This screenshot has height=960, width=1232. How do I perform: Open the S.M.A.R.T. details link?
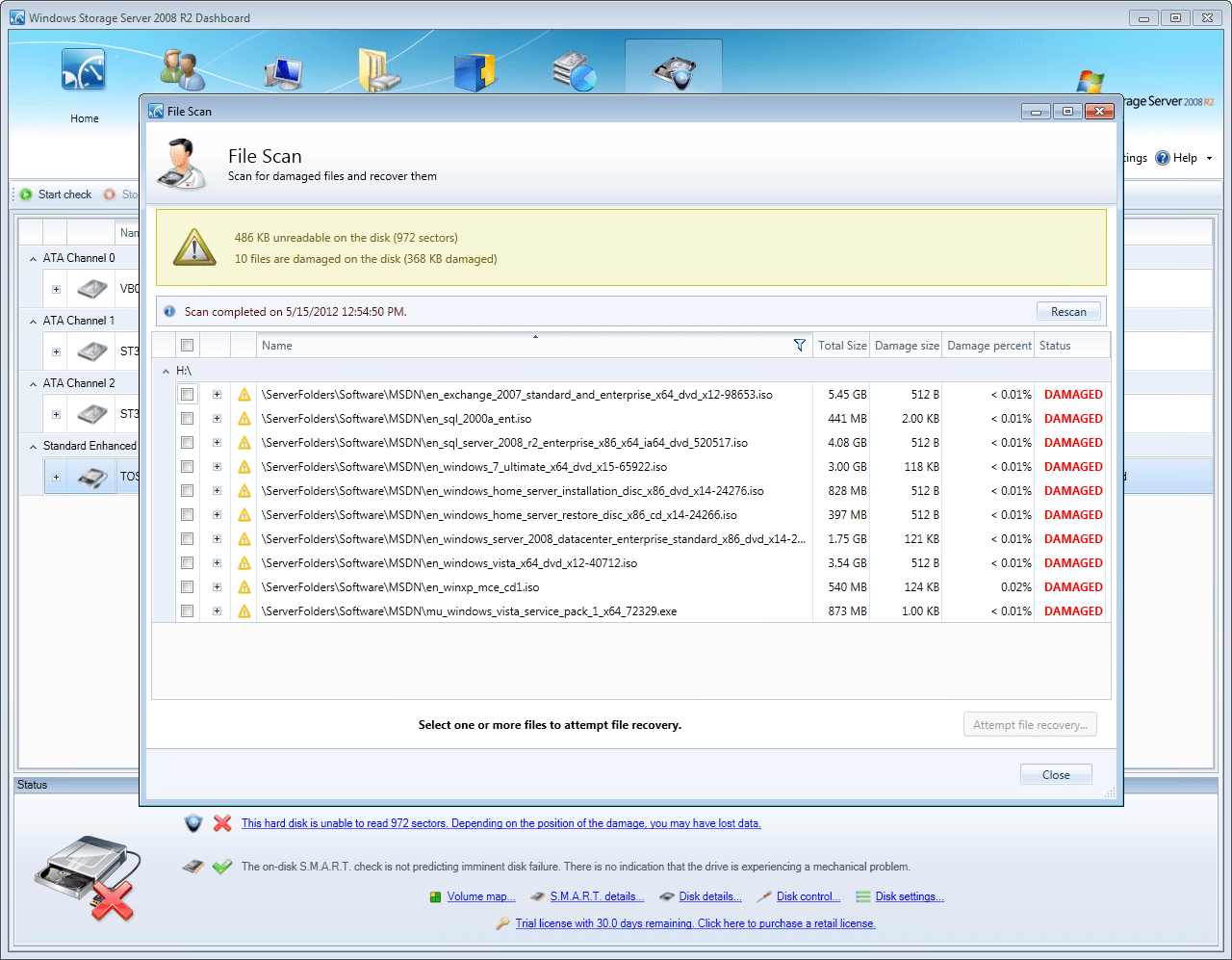point(597,896)
